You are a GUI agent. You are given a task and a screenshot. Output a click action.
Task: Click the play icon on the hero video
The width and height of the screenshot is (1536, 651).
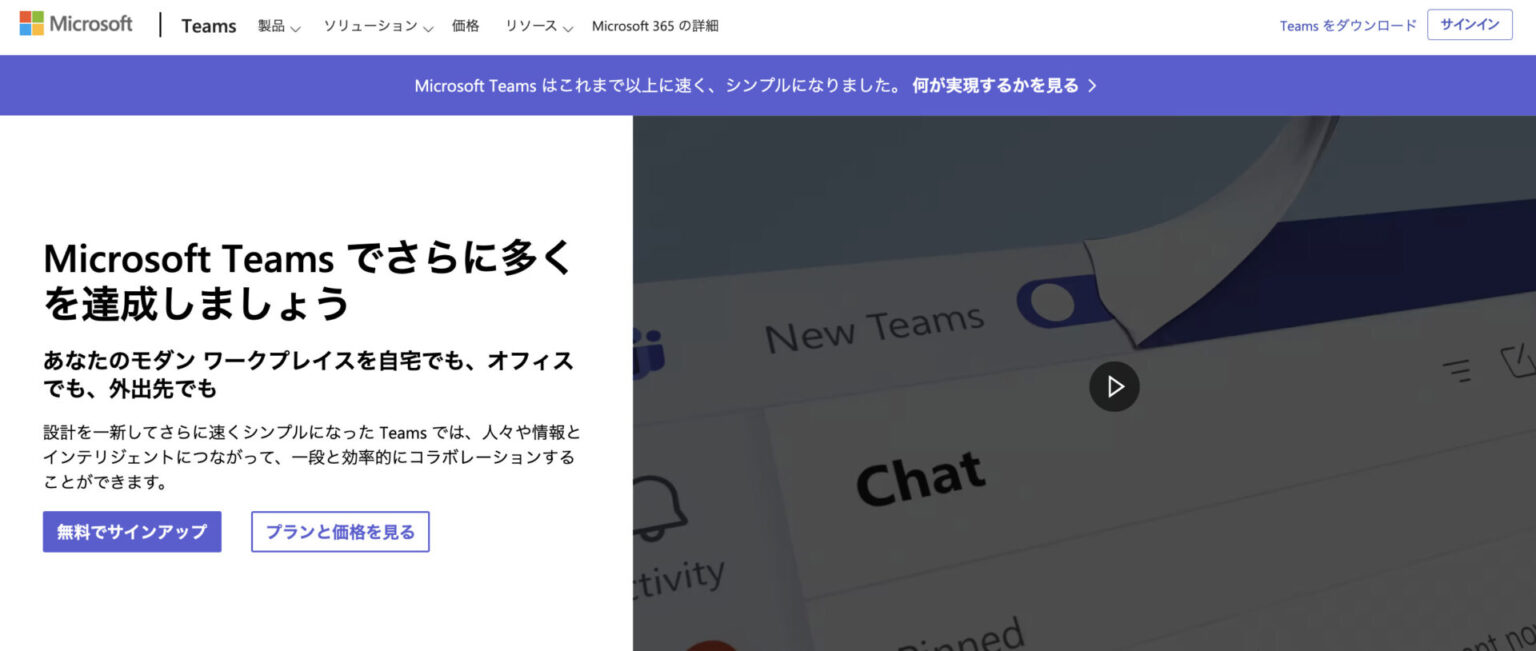[1114, 386]
